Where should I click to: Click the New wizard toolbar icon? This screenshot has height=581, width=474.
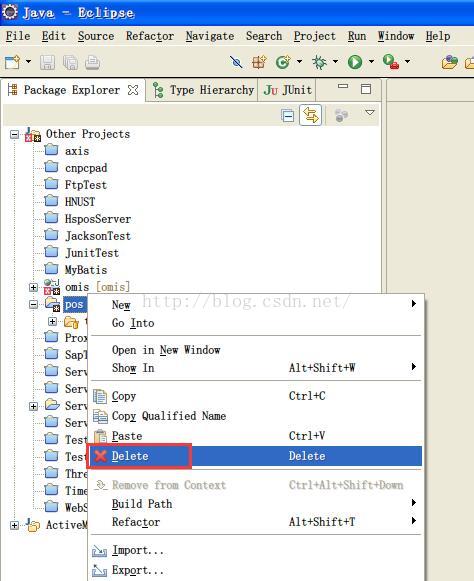(12, 62)
